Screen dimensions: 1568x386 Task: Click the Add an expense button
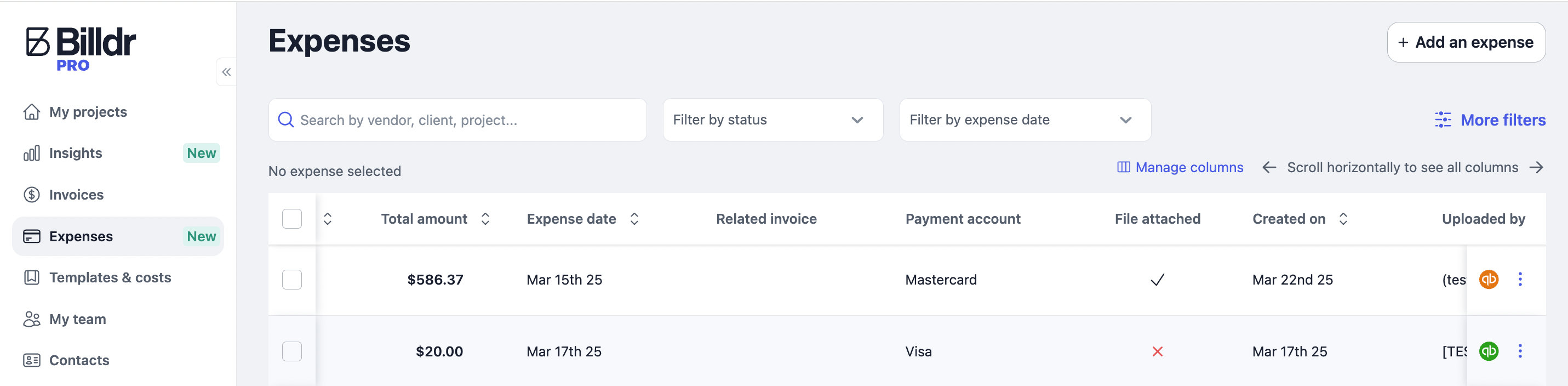(1466, 43)
